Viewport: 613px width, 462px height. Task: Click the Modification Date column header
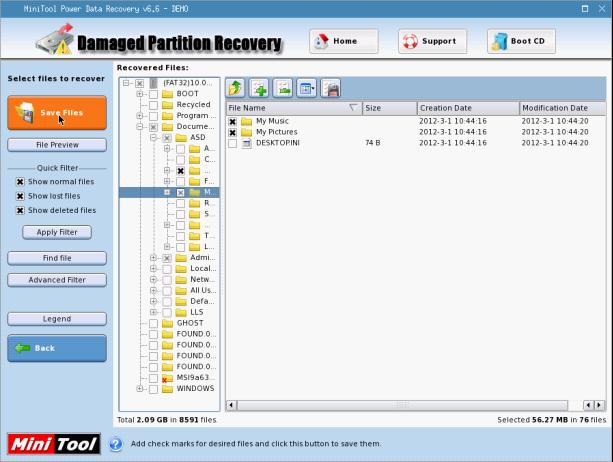[563, 108]
